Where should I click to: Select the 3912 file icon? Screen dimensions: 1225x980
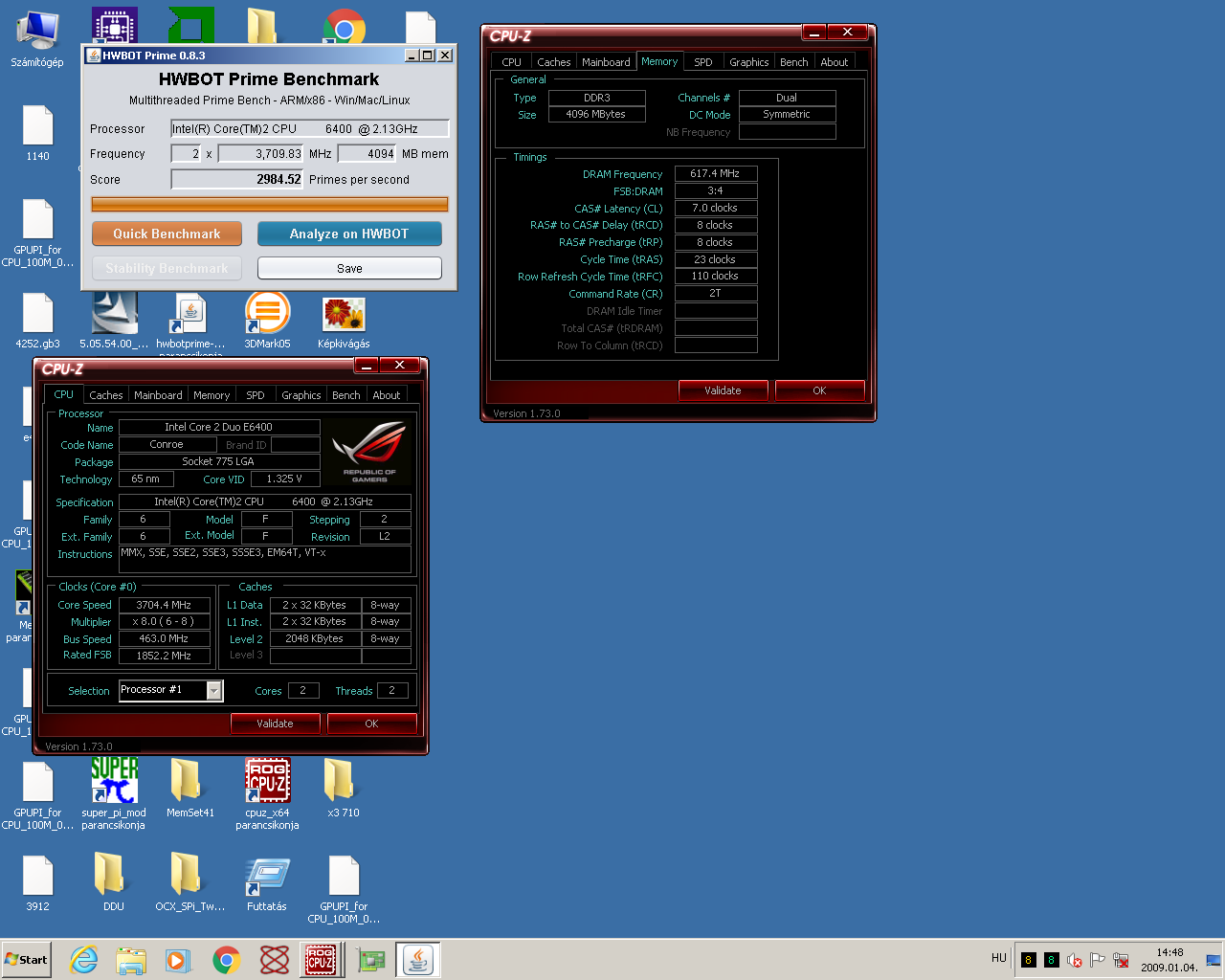coord(37,881)
